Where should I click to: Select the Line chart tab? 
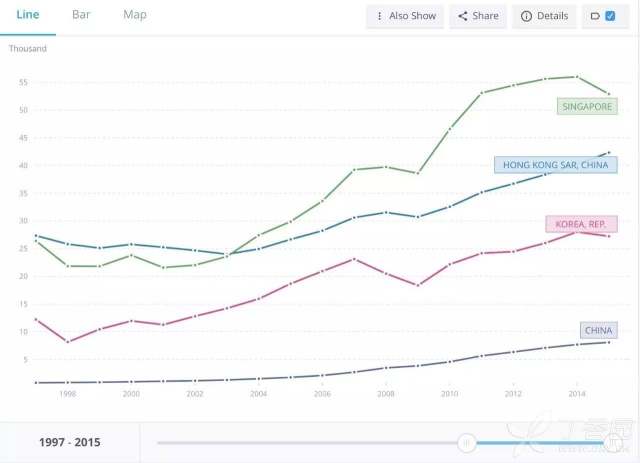[x=28, y=15]
